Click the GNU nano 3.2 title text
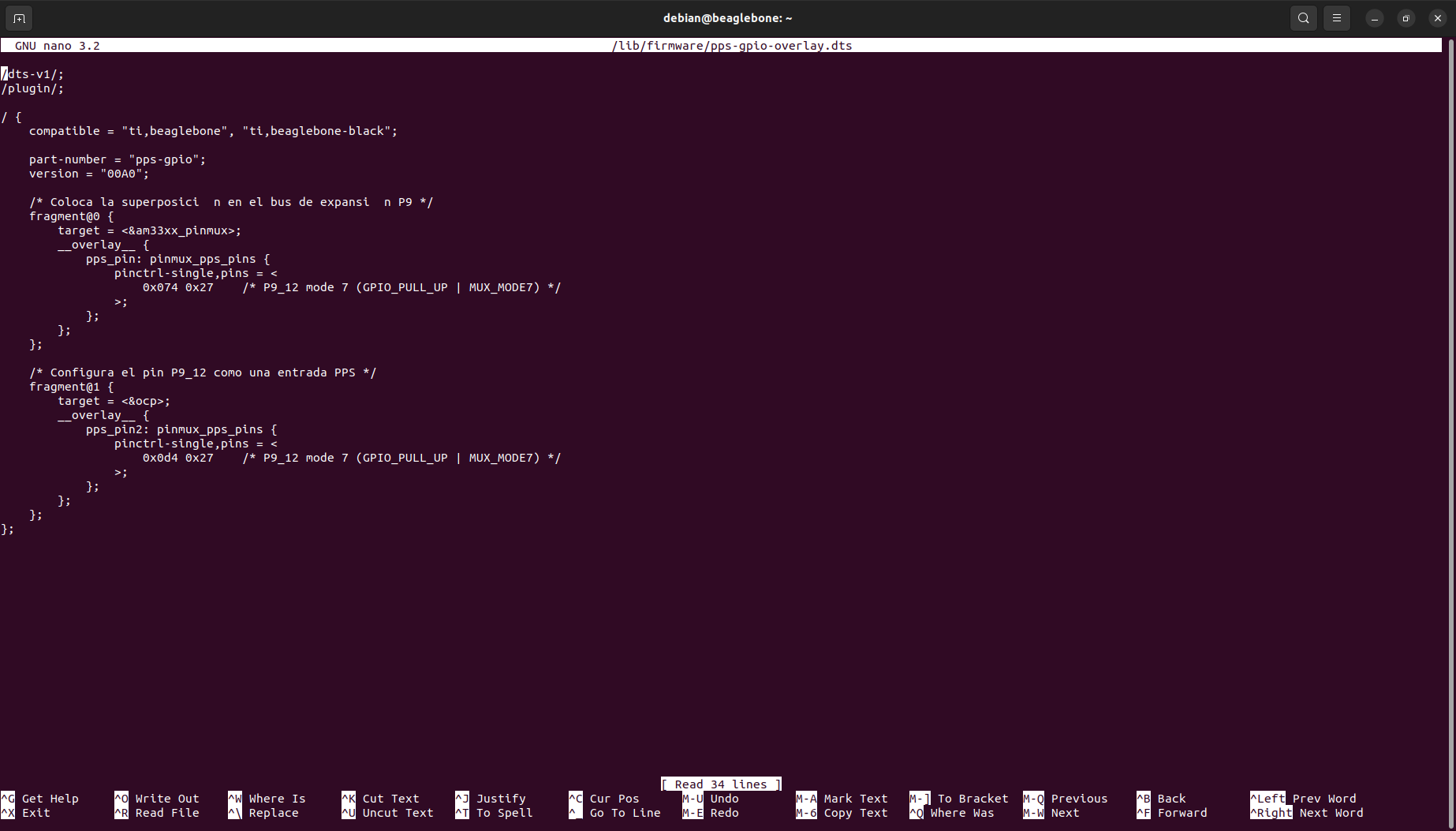The image size is (1456, 831). point(57,46)
